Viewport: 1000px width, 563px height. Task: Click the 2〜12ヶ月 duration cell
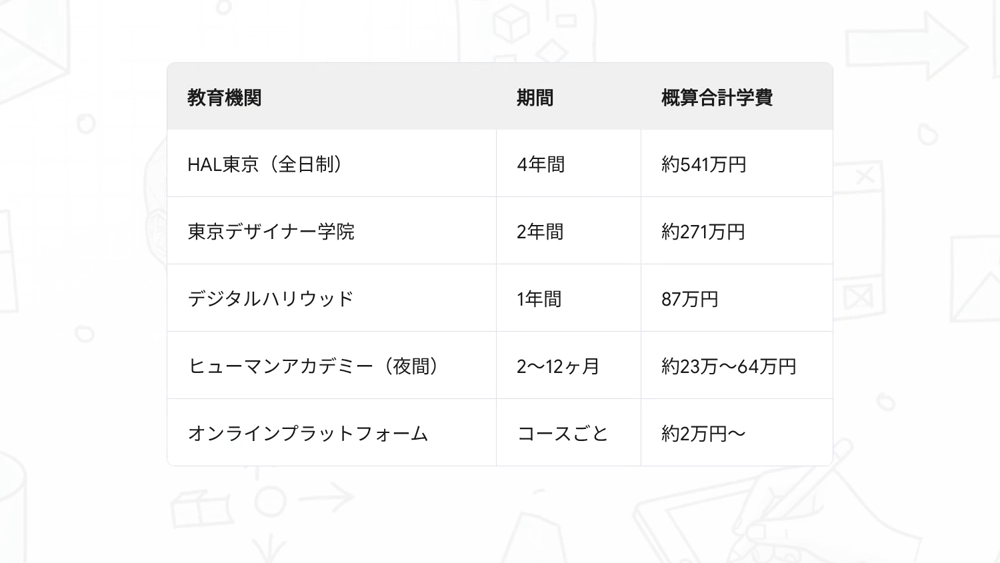point(558,367)
